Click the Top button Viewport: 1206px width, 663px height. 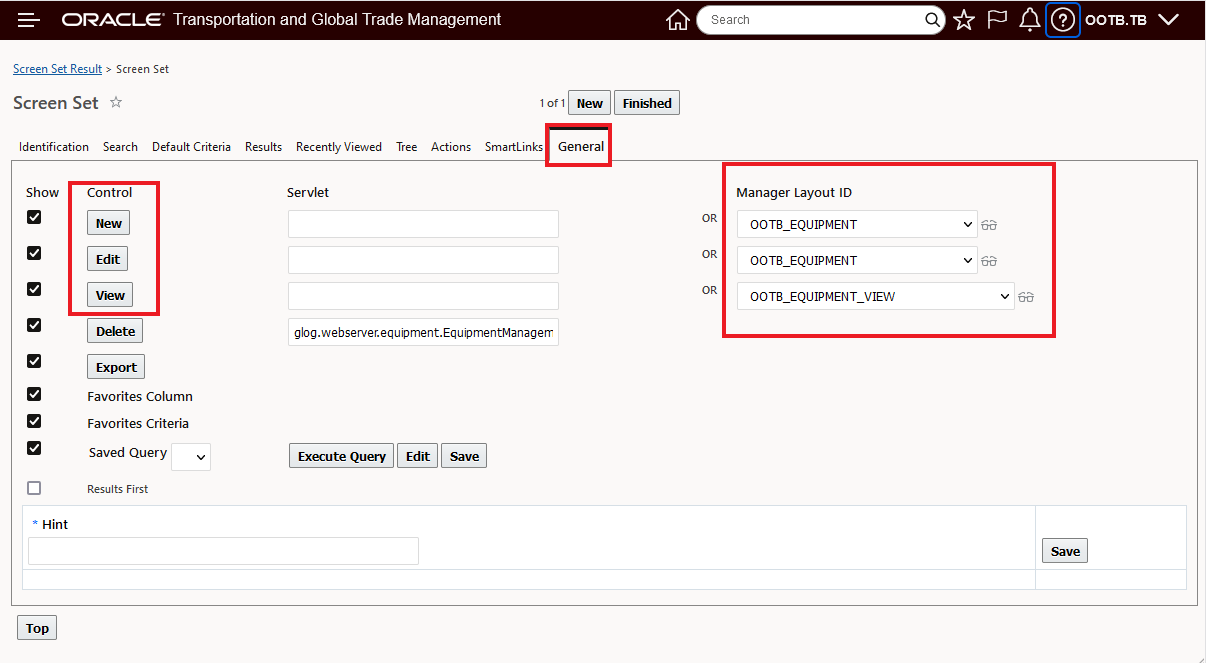tap(37, 628)
